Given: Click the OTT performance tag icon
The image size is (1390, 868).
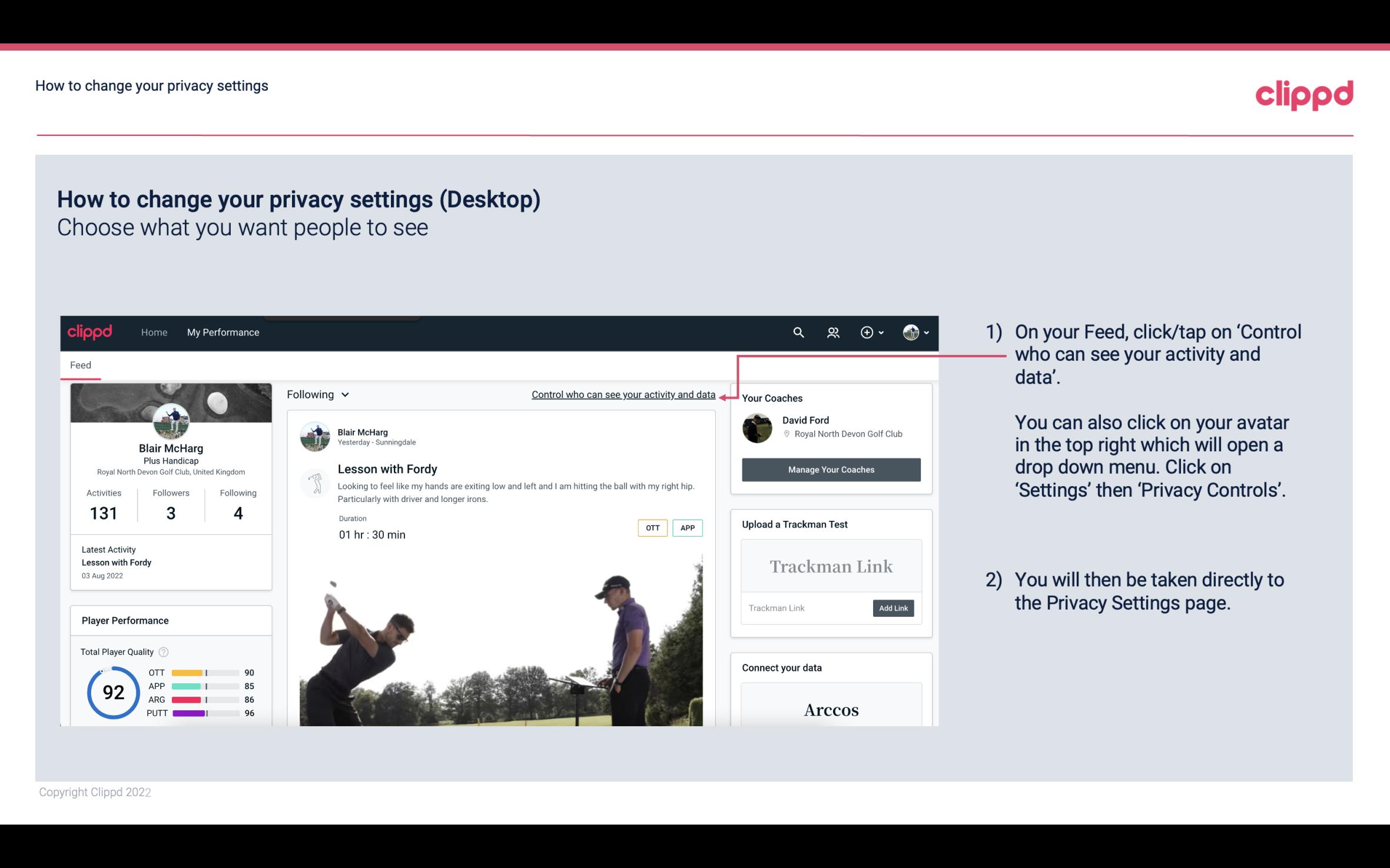Looking at the screenshot, I should [x=651, y=528].
